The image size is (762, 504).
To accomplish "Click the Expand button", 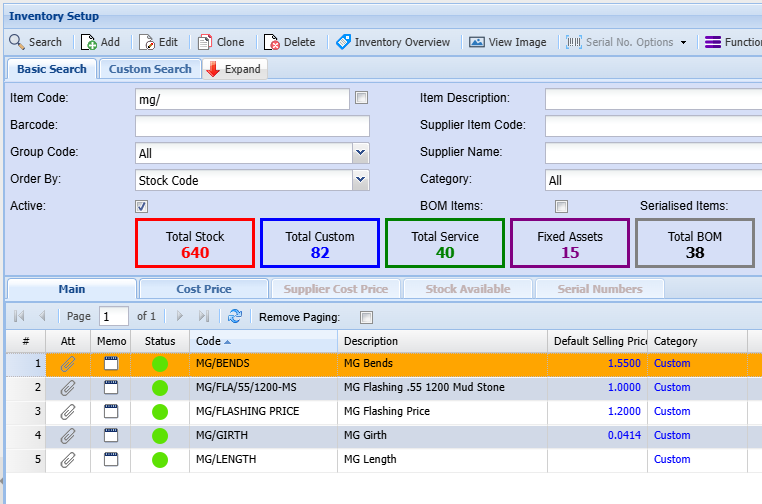I will coord(234,69).
